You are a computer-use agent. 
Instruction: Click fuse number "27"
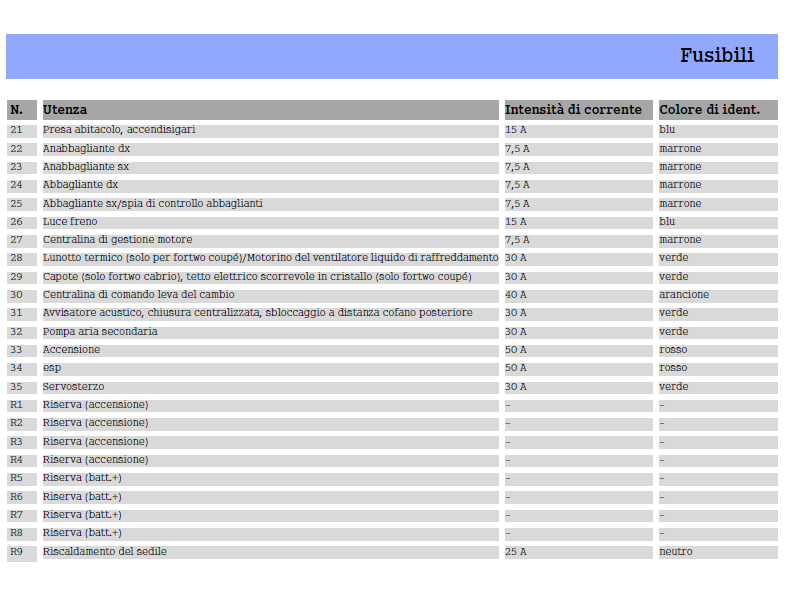[16, 240]
